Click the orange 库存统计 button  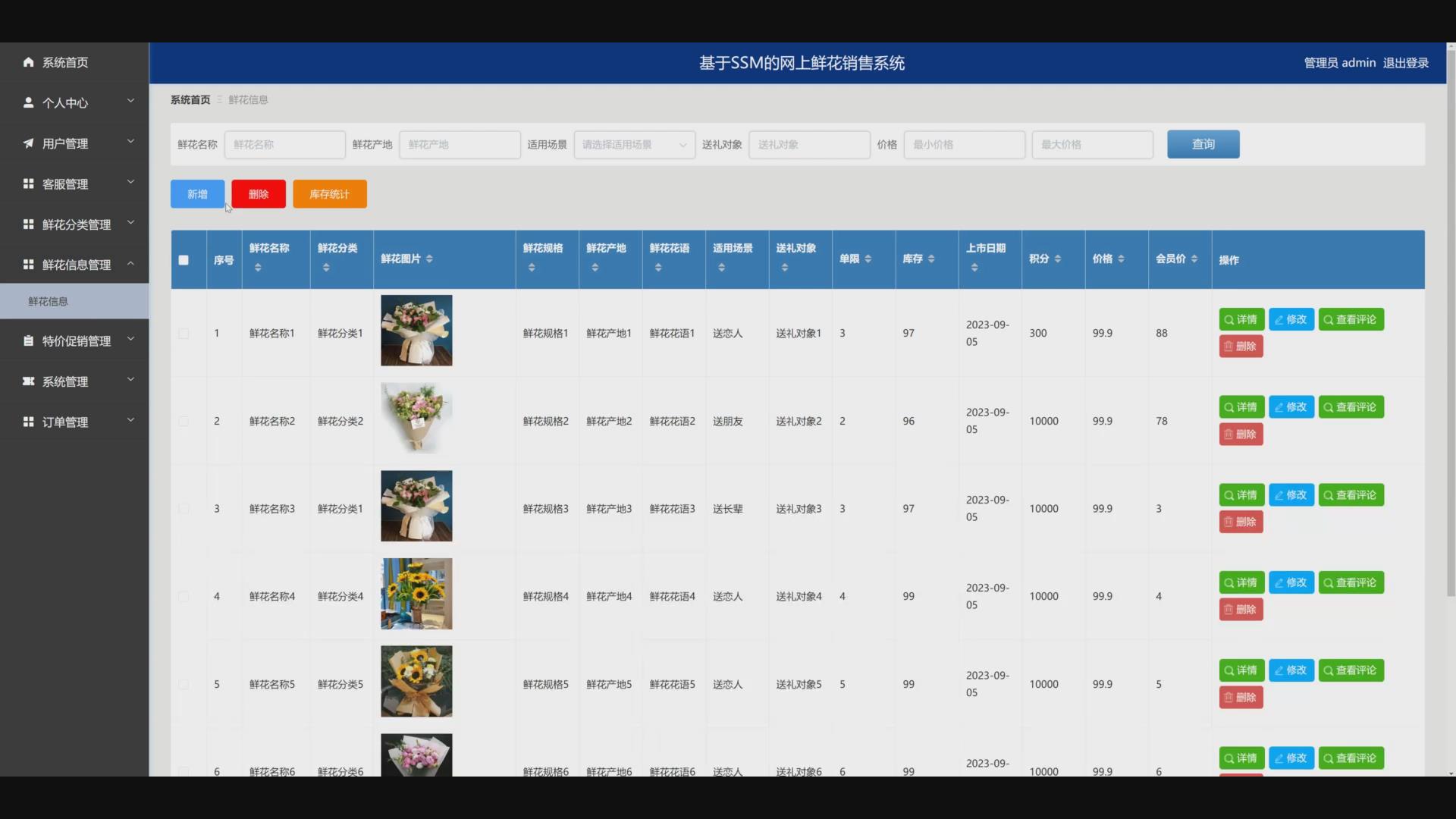[x=330, y=194]
